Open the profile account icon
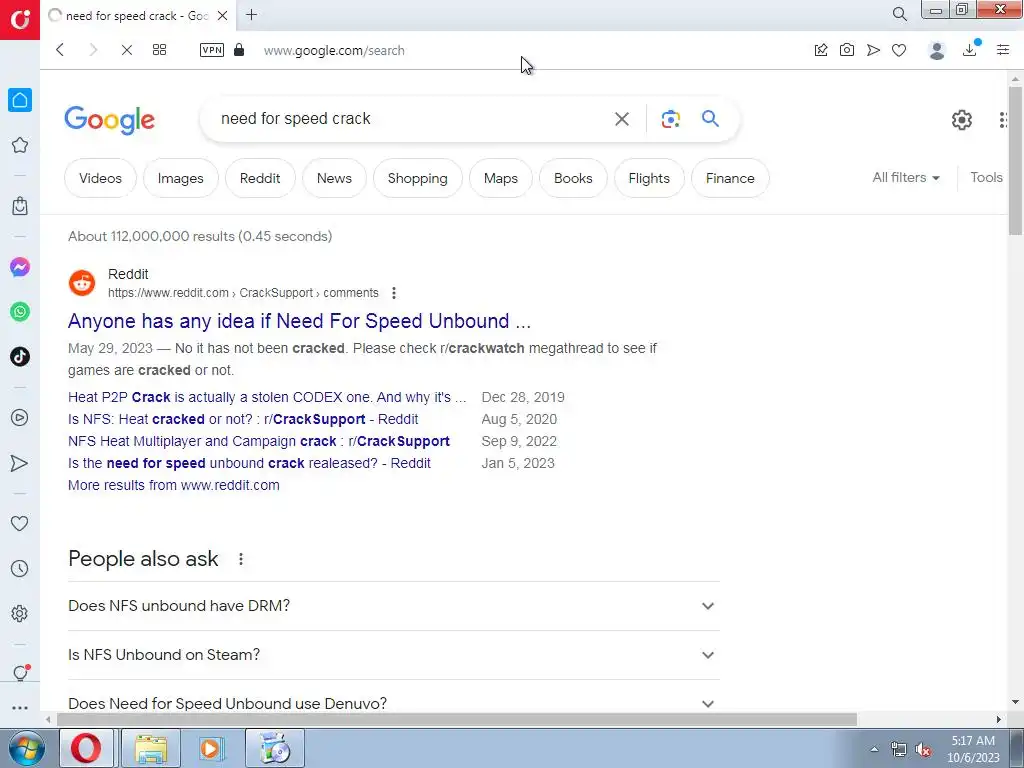1024x768 pixels. 936,50
